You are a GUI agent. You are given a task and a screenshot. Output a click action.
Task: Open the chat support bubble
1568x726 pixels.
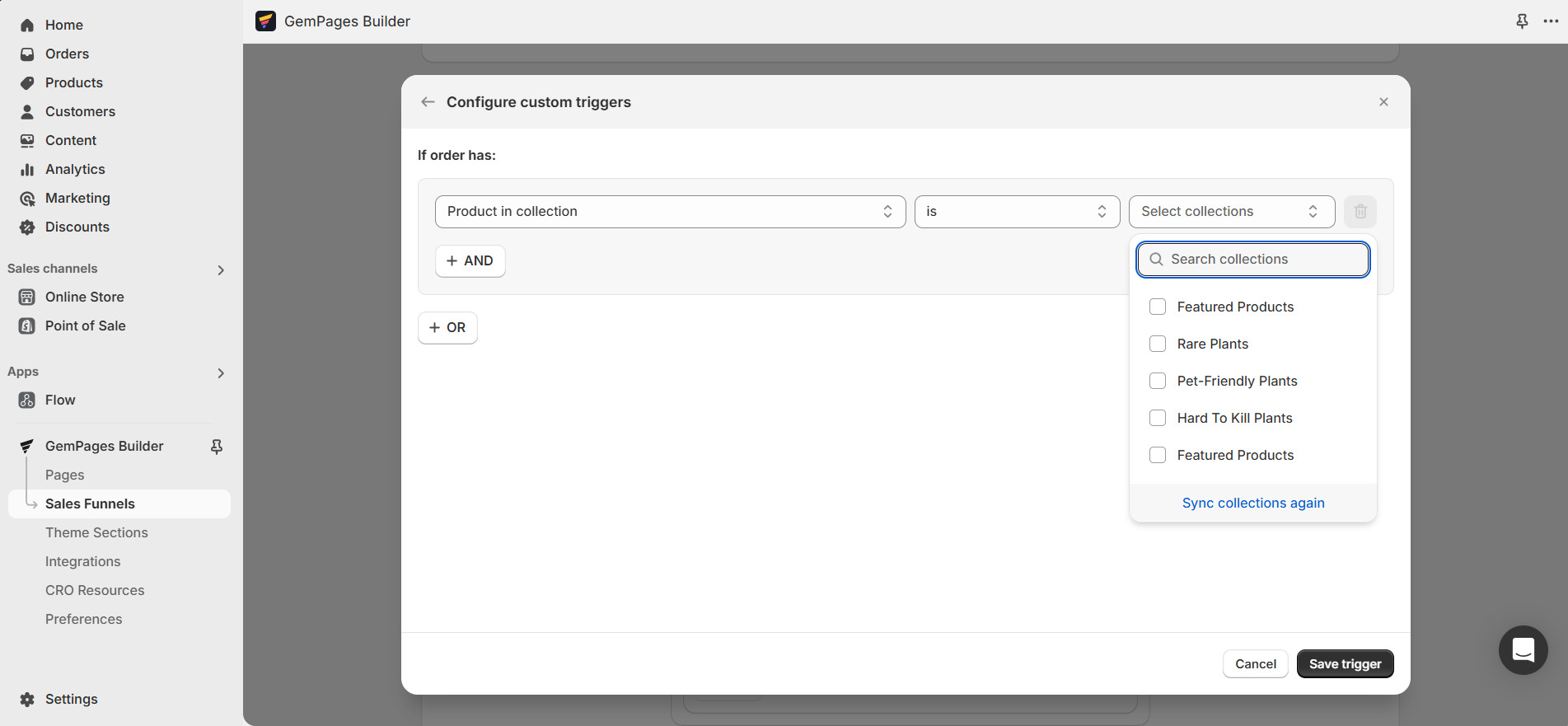(x=1523, y=650)
